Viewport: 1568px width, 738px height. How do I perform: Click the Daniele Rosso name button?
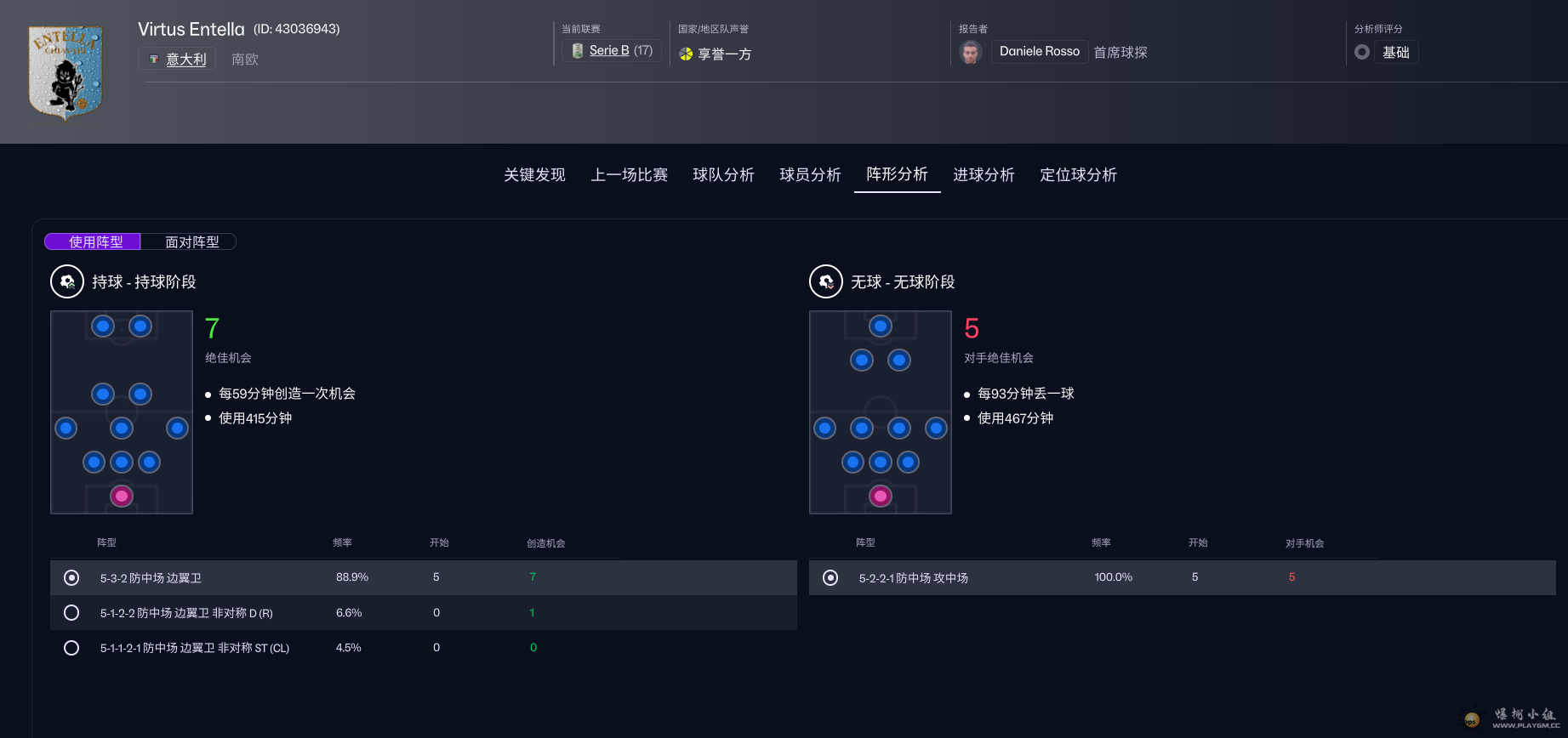[1039, 52]
